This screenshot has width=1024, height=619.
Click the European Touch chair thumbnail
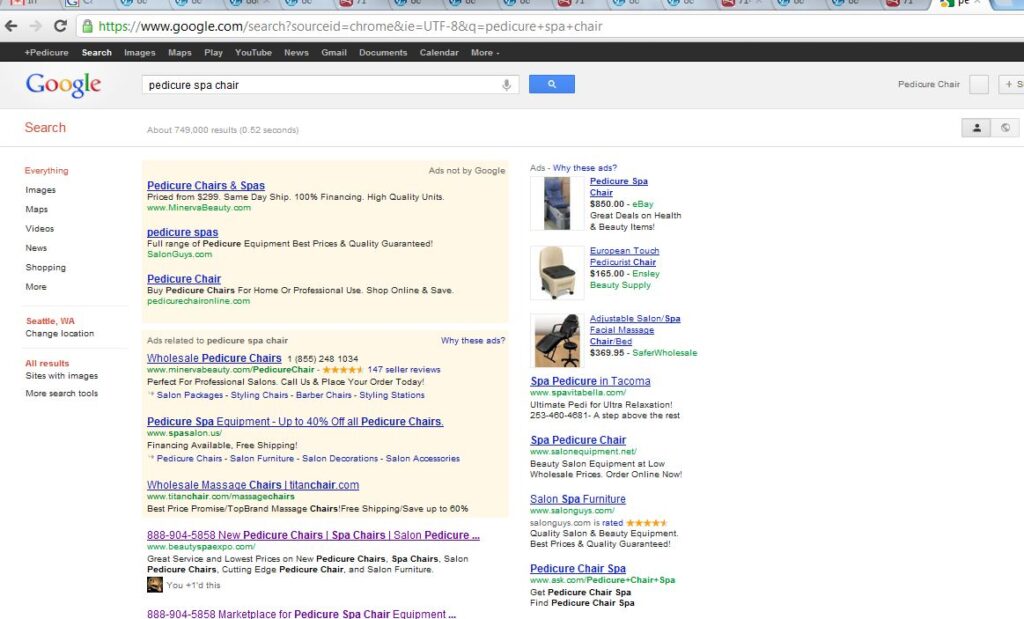[x=556, y=272]
